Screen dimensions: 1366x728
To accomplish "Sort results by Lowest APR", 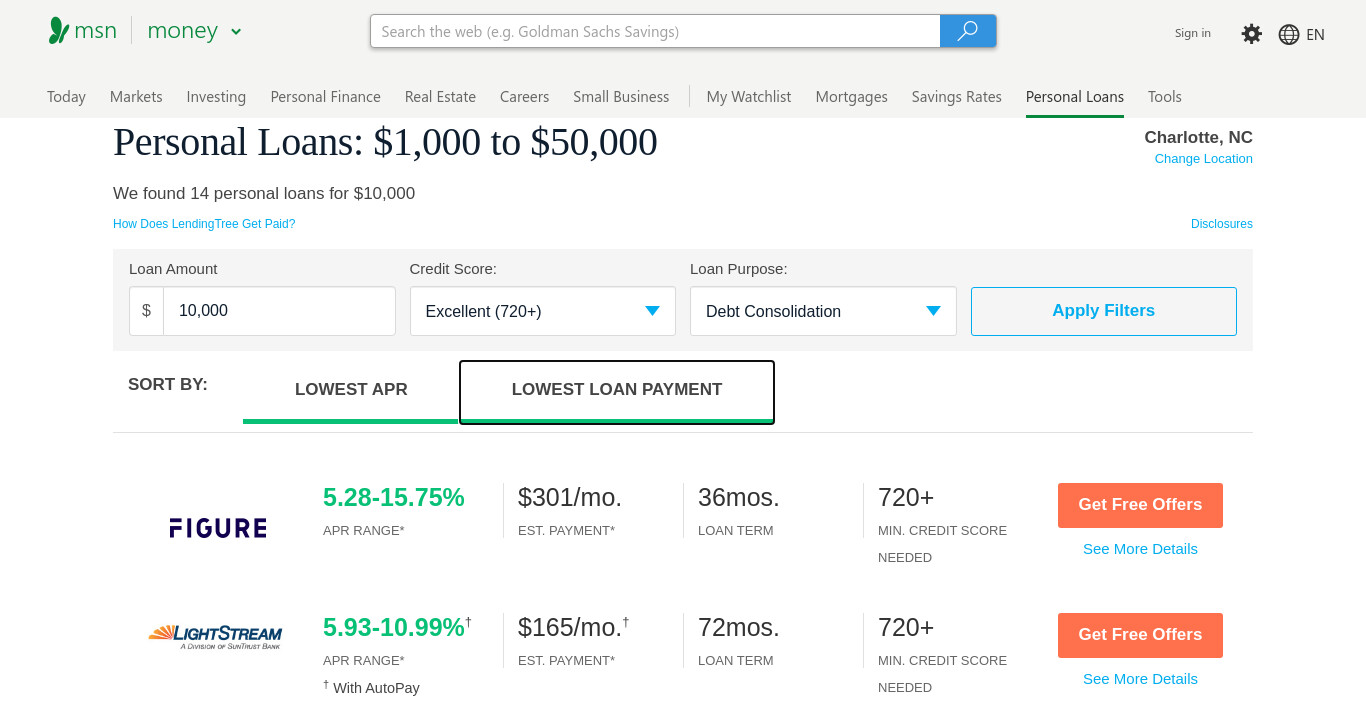I will tap(351, 390).
